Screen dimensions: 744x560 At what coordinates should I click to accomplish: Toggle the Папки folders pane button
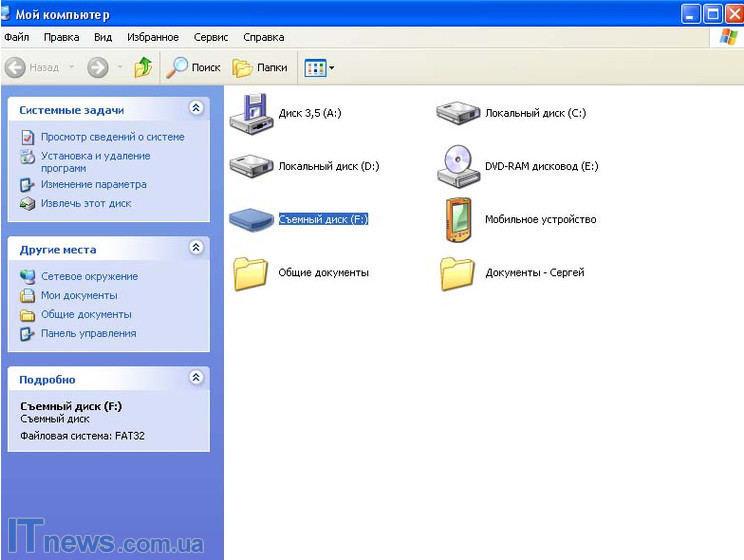(x=260, y=68)
